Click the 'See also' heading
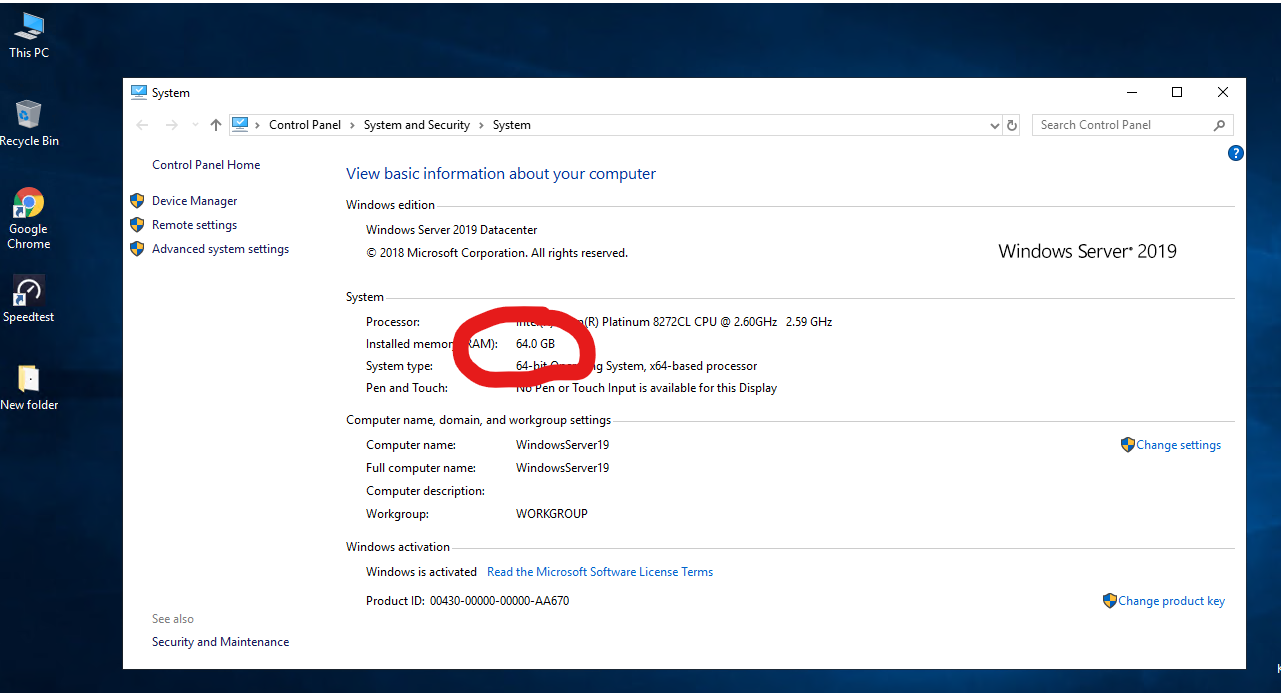1281x693 pixels. [x=173, y=619]
